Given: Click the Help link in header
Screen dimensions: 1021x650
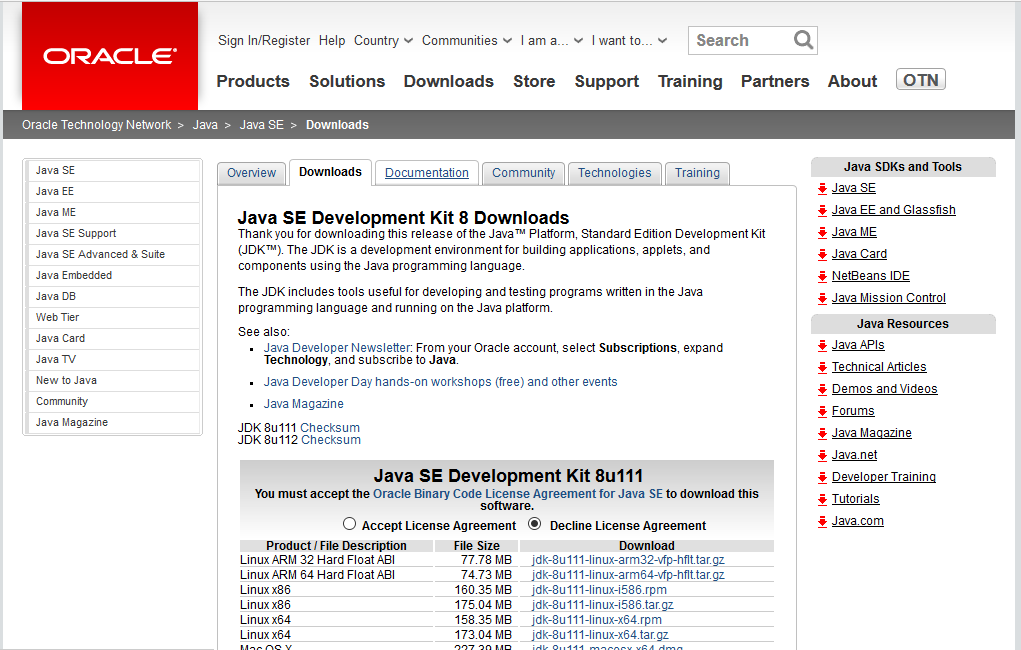Looking at the screenshot, I should [331, 40].
